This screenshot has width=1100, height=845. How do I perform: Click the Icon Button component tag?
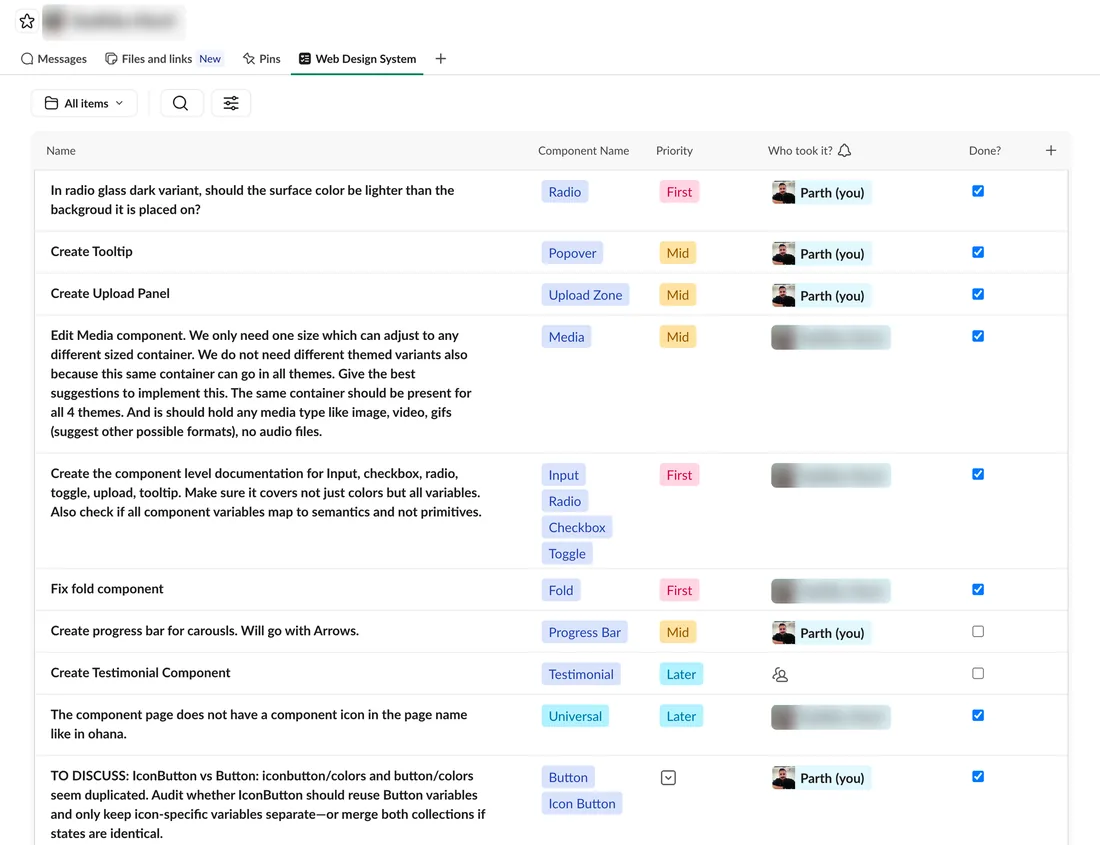point(582,804)
